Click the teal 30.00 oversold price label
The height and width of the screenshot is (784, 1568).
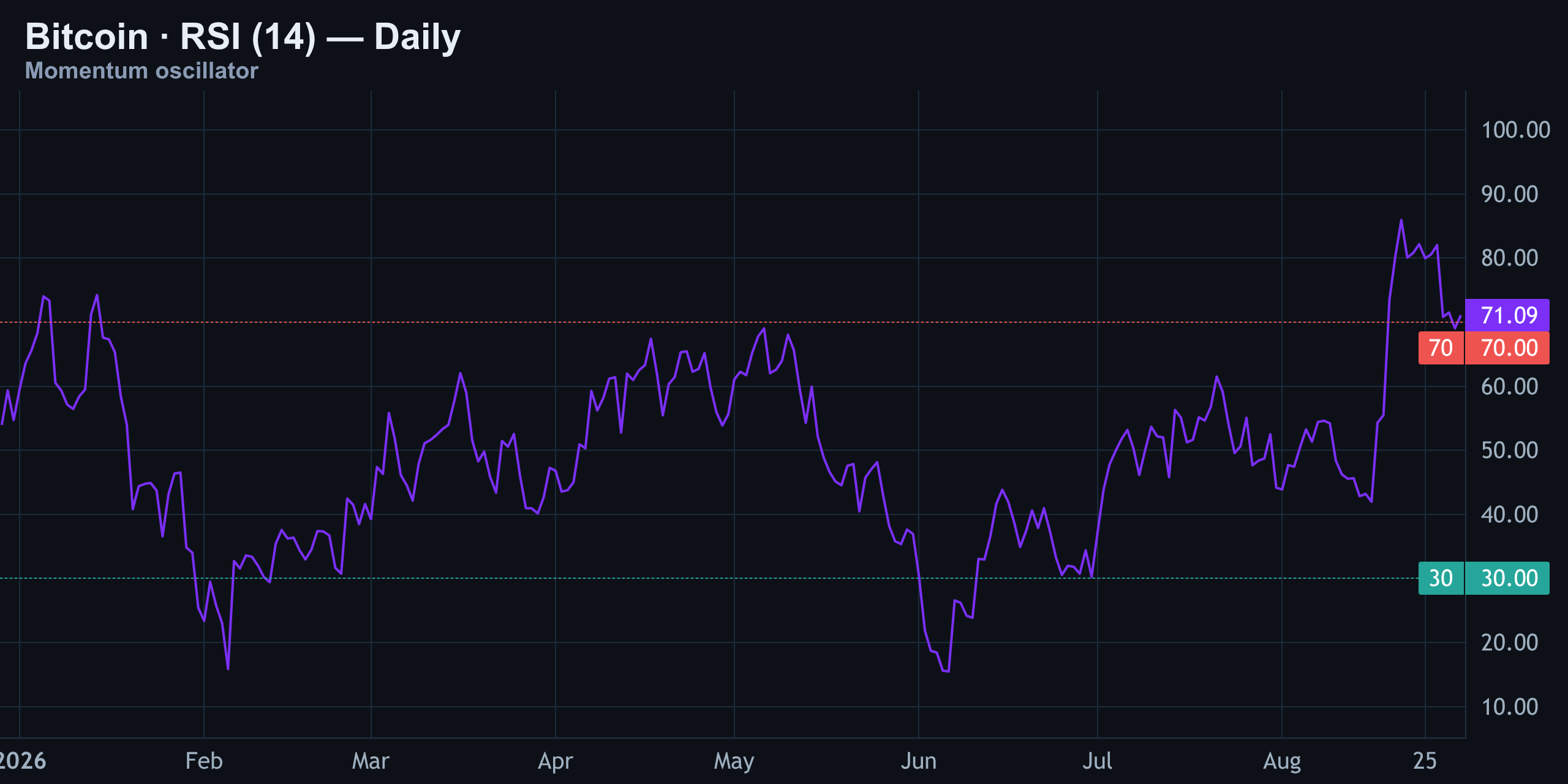point(1507,578)
